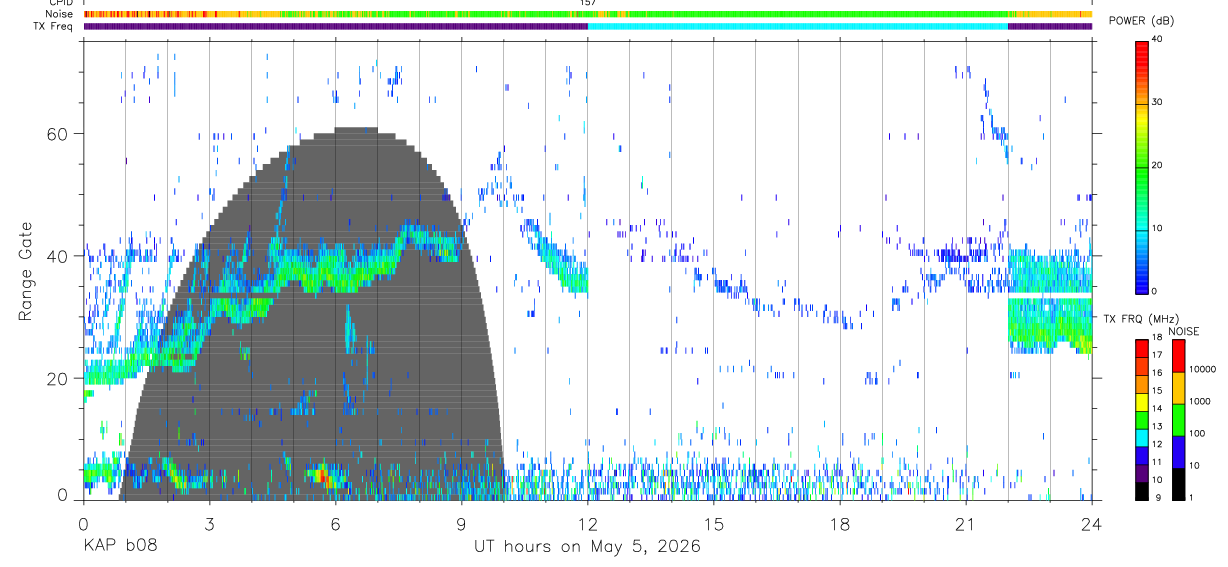Pick the red 17–18 MHz TX FRQ segment

pos(1142,348)
